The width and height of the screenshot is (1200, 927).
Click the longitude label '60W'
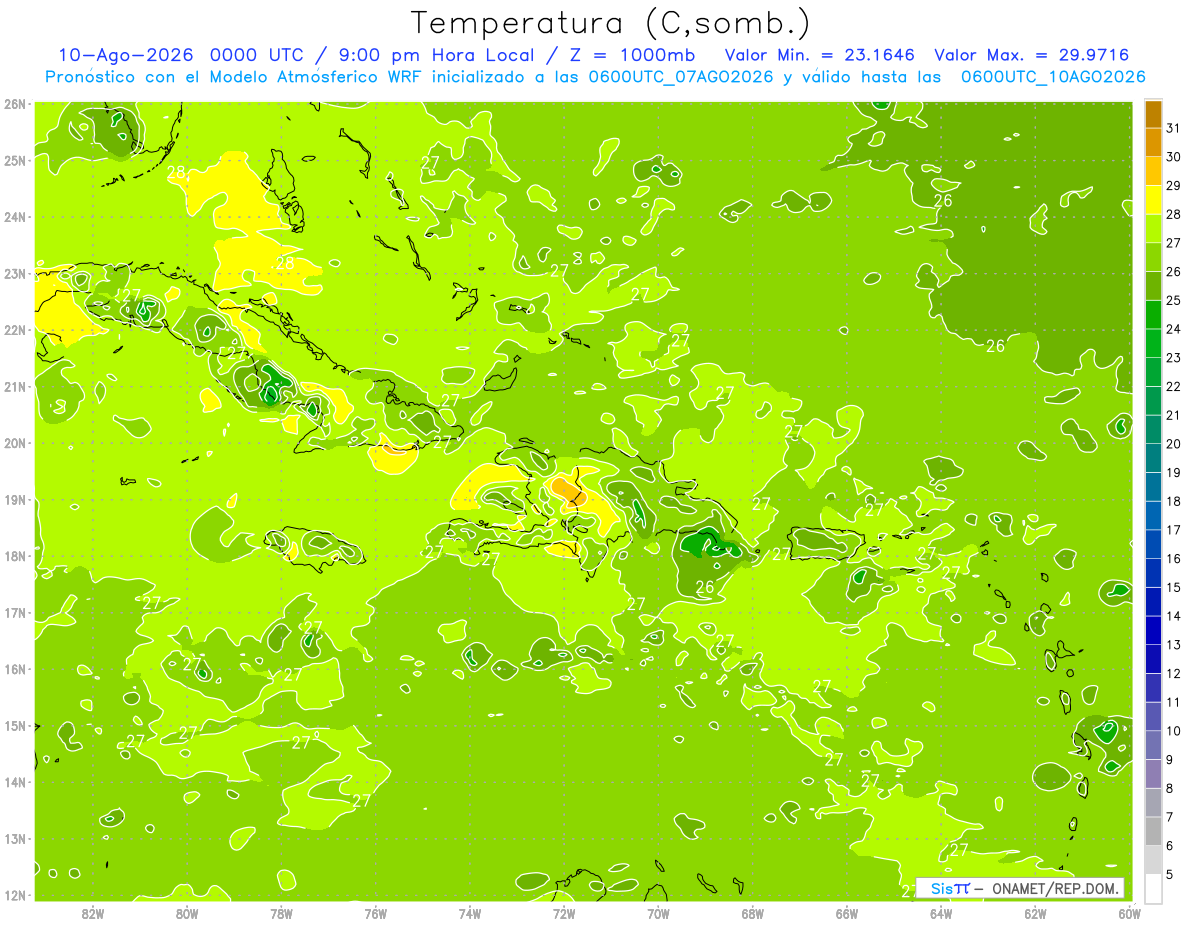[x=1130, y=913]
